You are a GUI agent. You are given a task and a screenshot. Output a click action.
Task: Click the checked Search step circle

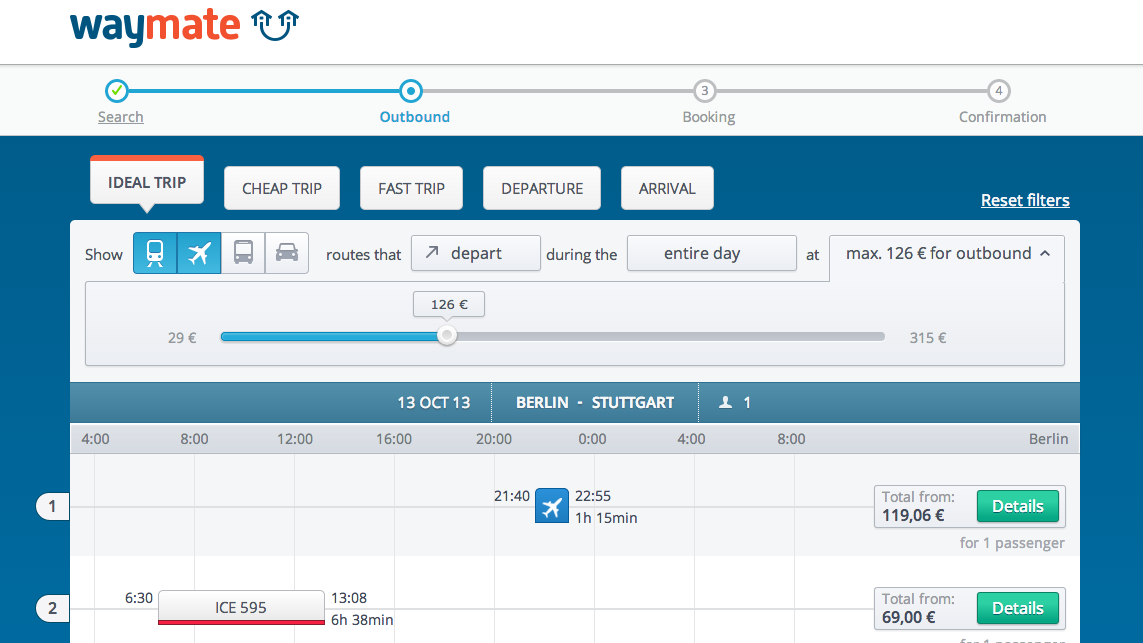pyautogui.click(x=117, y=90)
